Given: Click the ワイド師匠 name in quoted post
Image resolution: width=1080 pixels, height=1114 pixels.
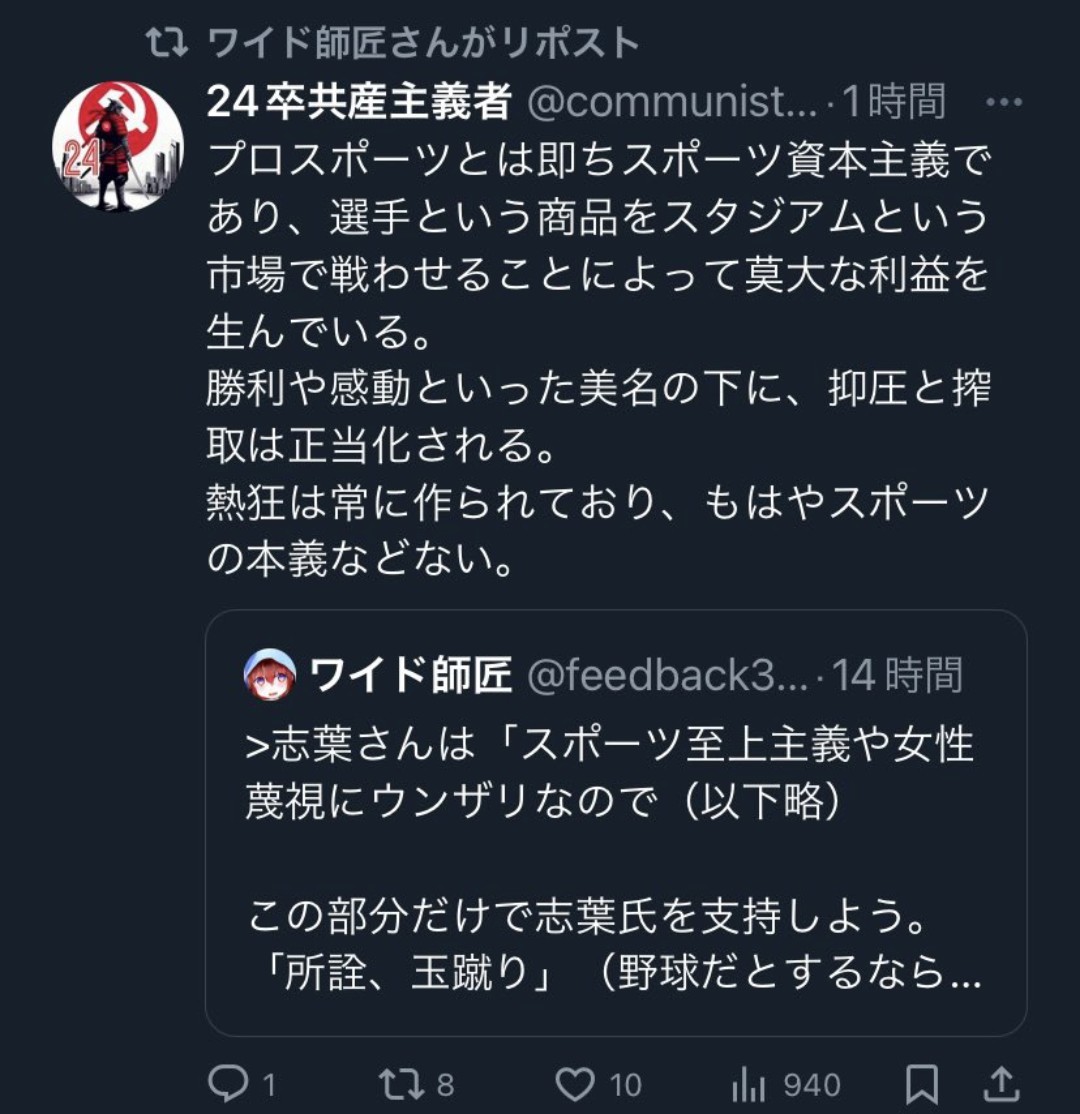Looking at the screenshot, I should pos(412,676).
